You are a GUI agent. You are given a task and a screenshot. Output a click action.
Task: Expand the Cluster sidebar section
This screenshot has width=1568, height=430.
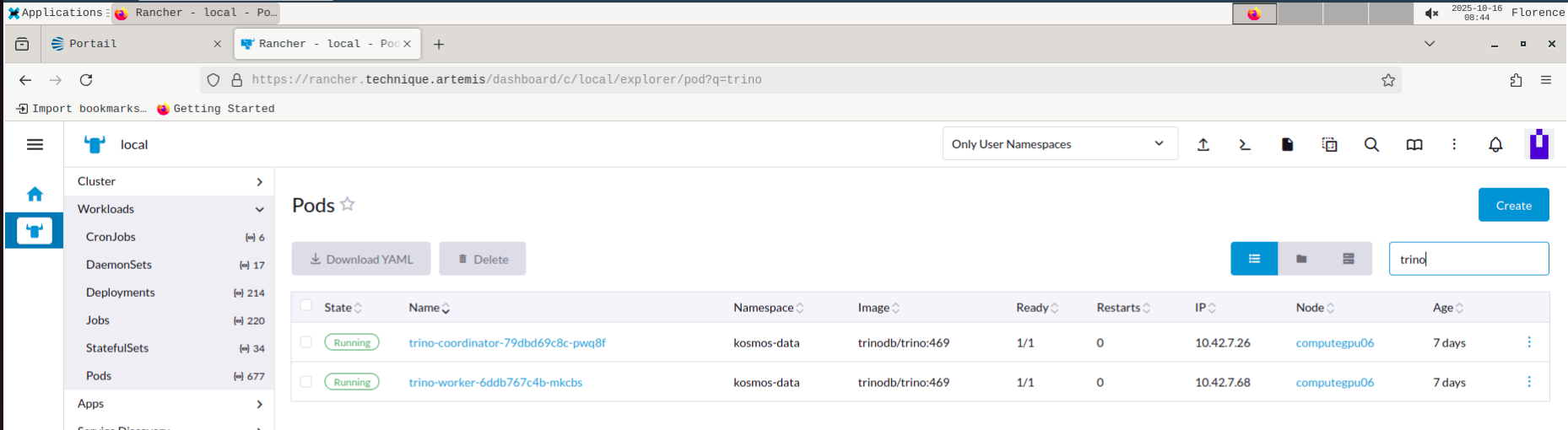pyautogui.click(x=259, y=182)
